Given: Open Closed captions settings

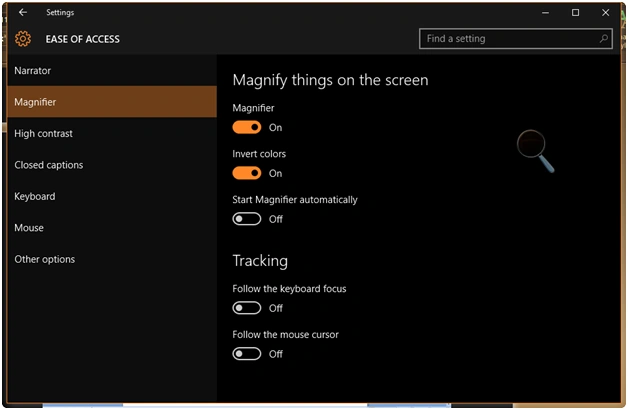Looking at the screenshot, I should [112, 165].
